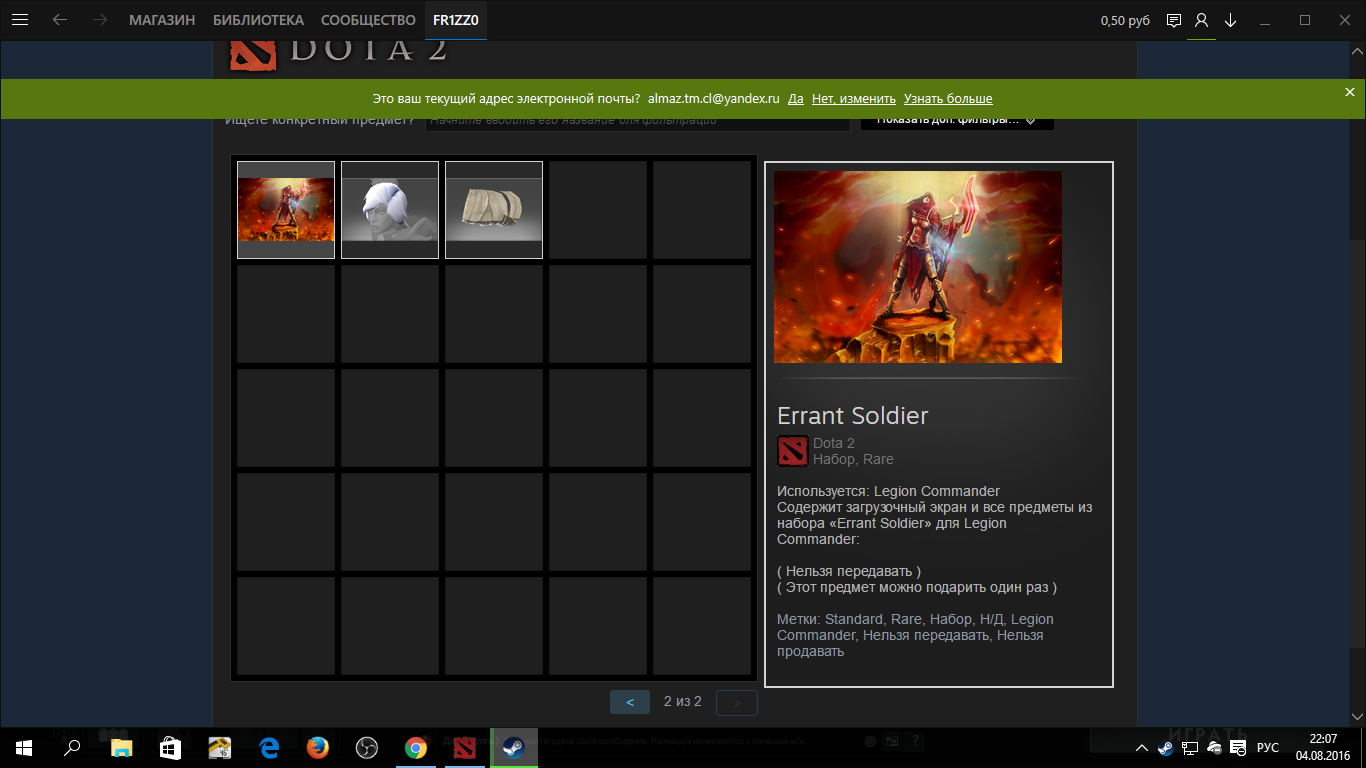Screen dimensions: 1366x768
Task: Open the chat messages icon
Action: [1174, 20]
